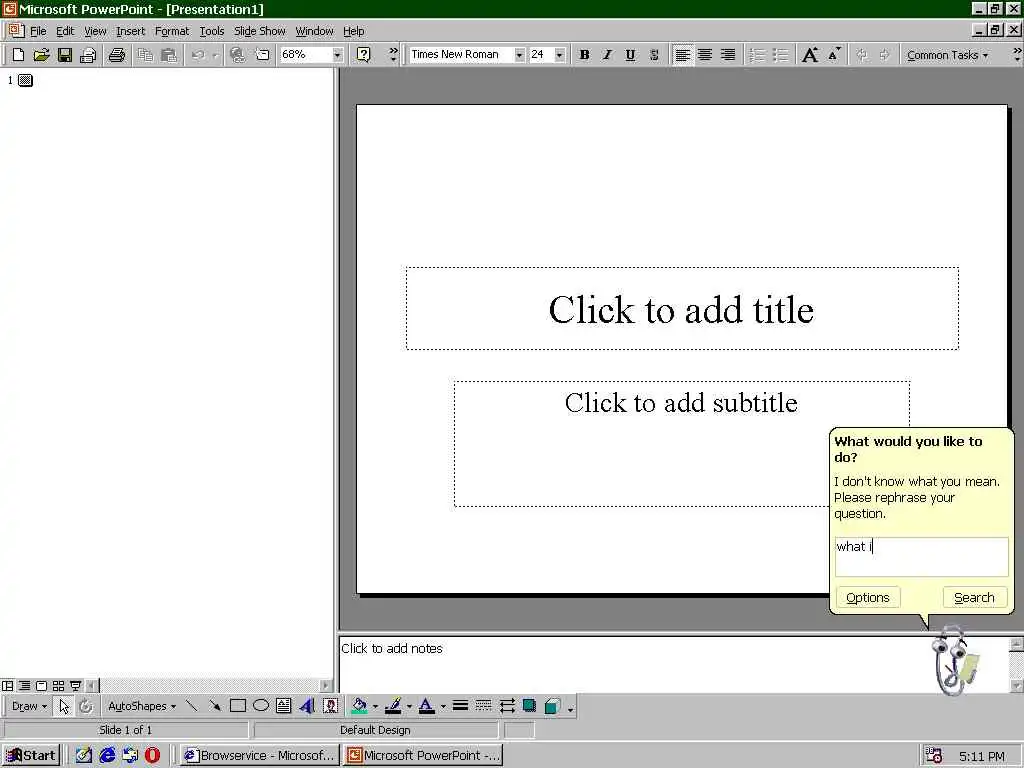Apply Font Color A swatch

coord(426,706)
